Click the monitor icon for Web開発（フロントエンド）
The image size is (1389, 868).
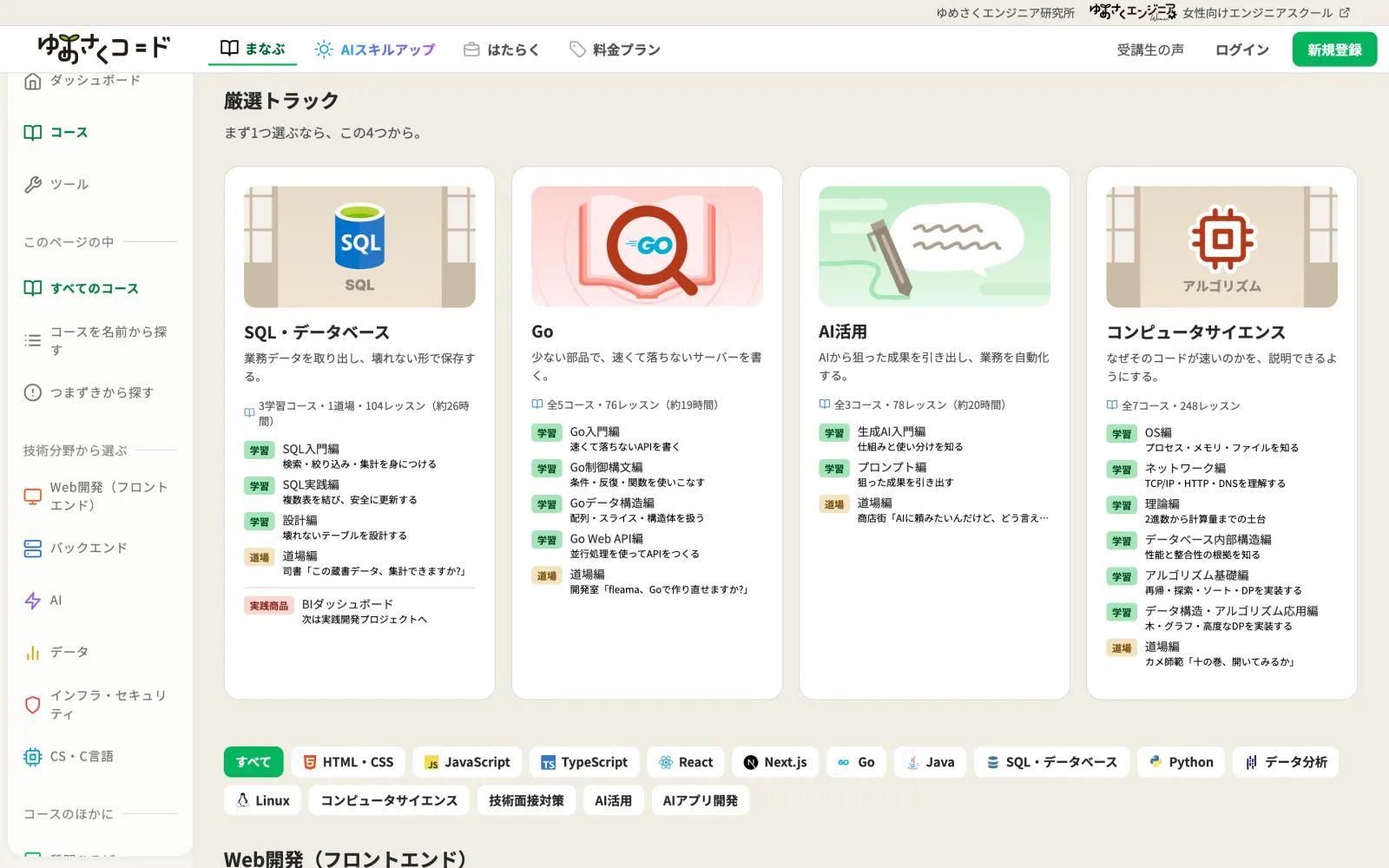(32, 496)
